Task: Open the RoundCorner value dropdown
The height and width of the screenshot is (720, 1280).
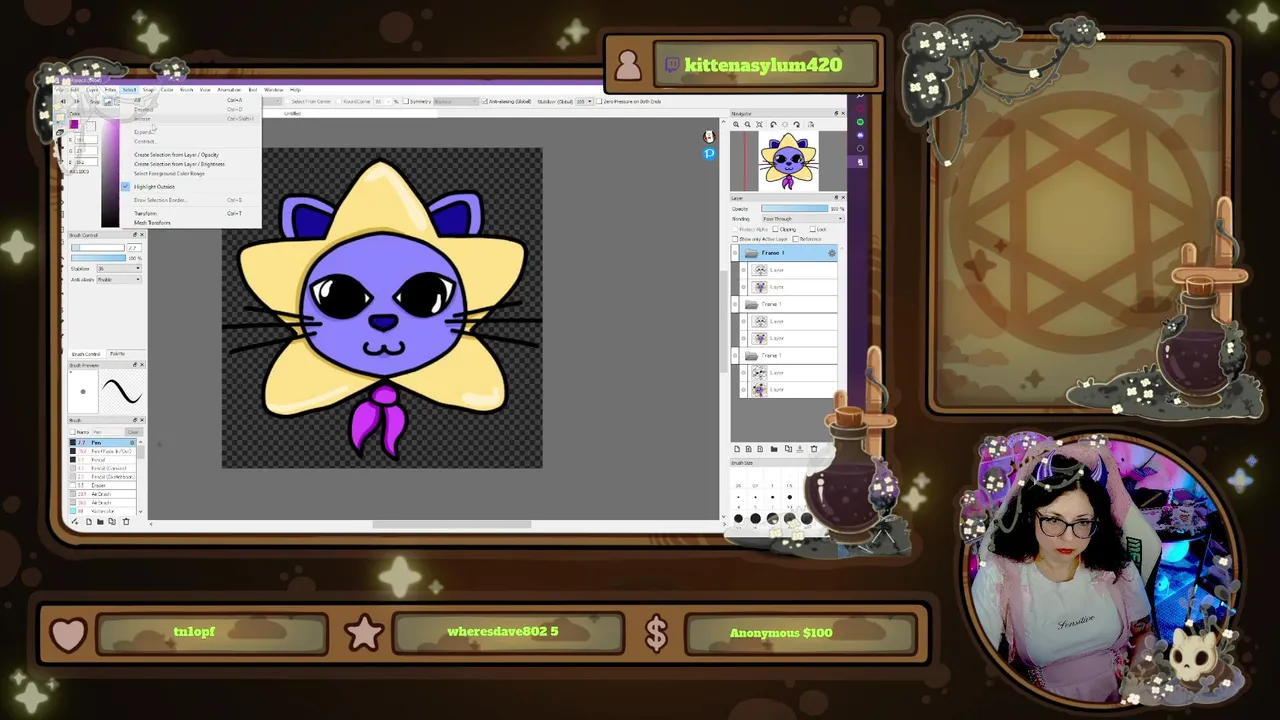Action: click(383, 101)
